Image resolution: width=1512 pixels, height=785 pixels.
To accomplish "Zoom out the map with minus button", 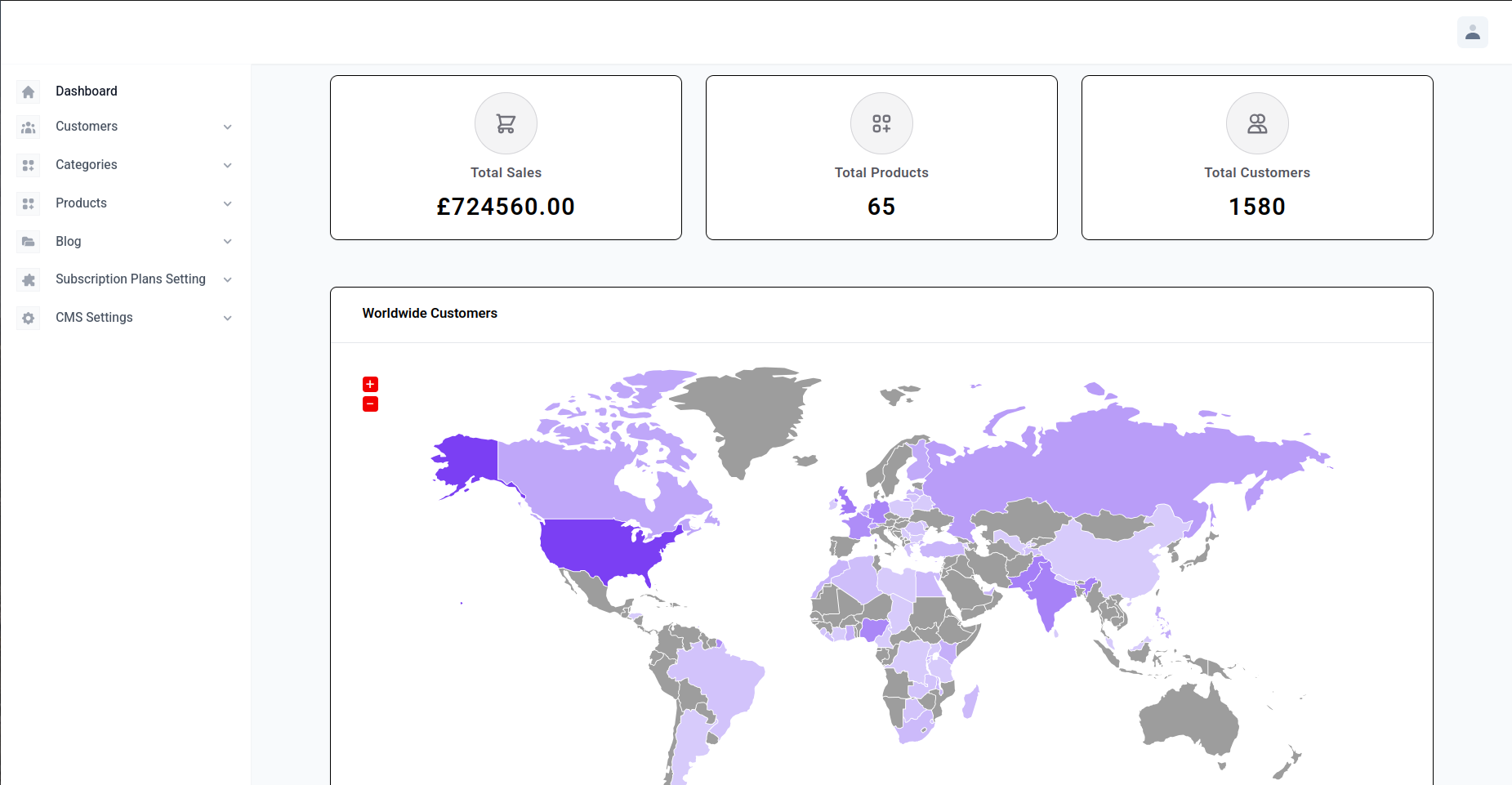I will pos(370,404).
